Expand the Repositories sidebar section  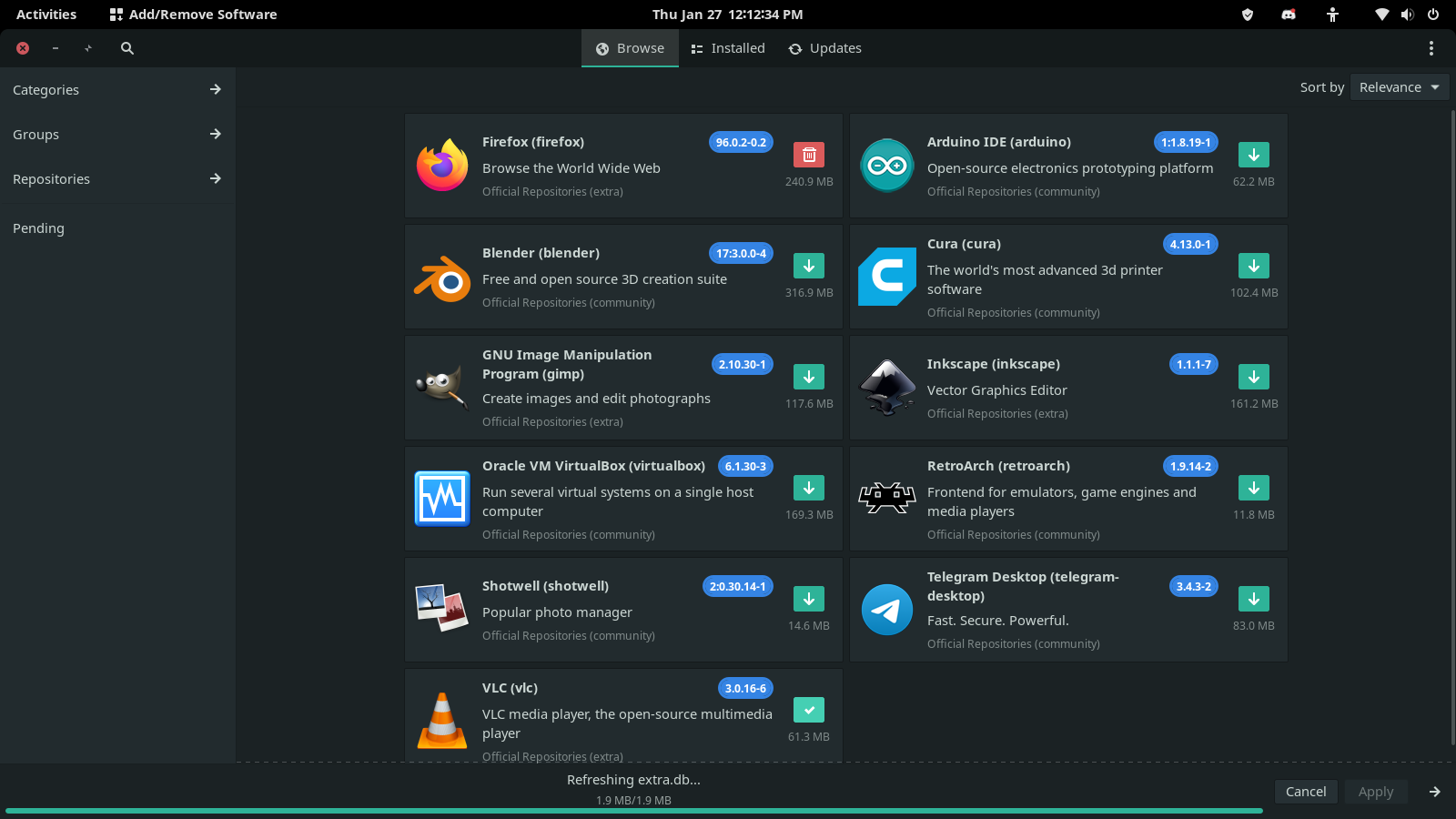(x=117, y=179)
